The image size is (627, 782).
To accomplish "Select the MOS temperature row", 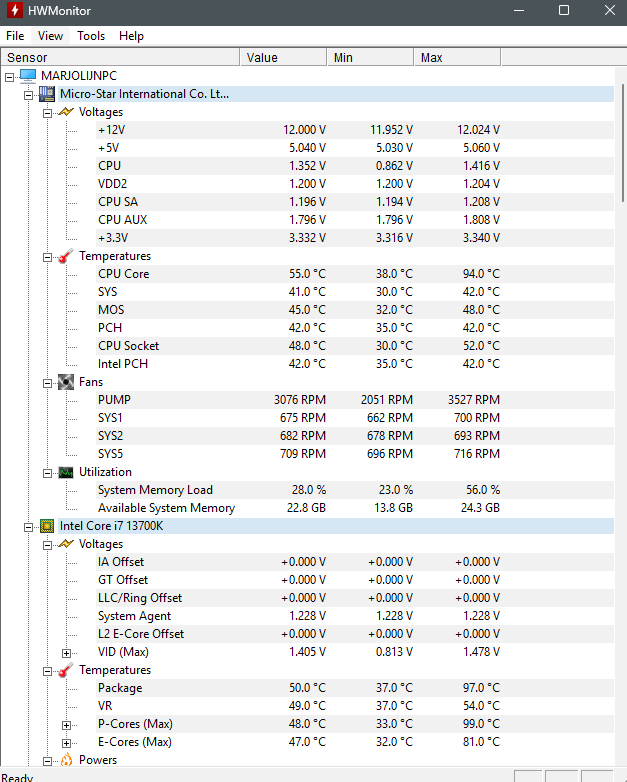I will point(355,310).
